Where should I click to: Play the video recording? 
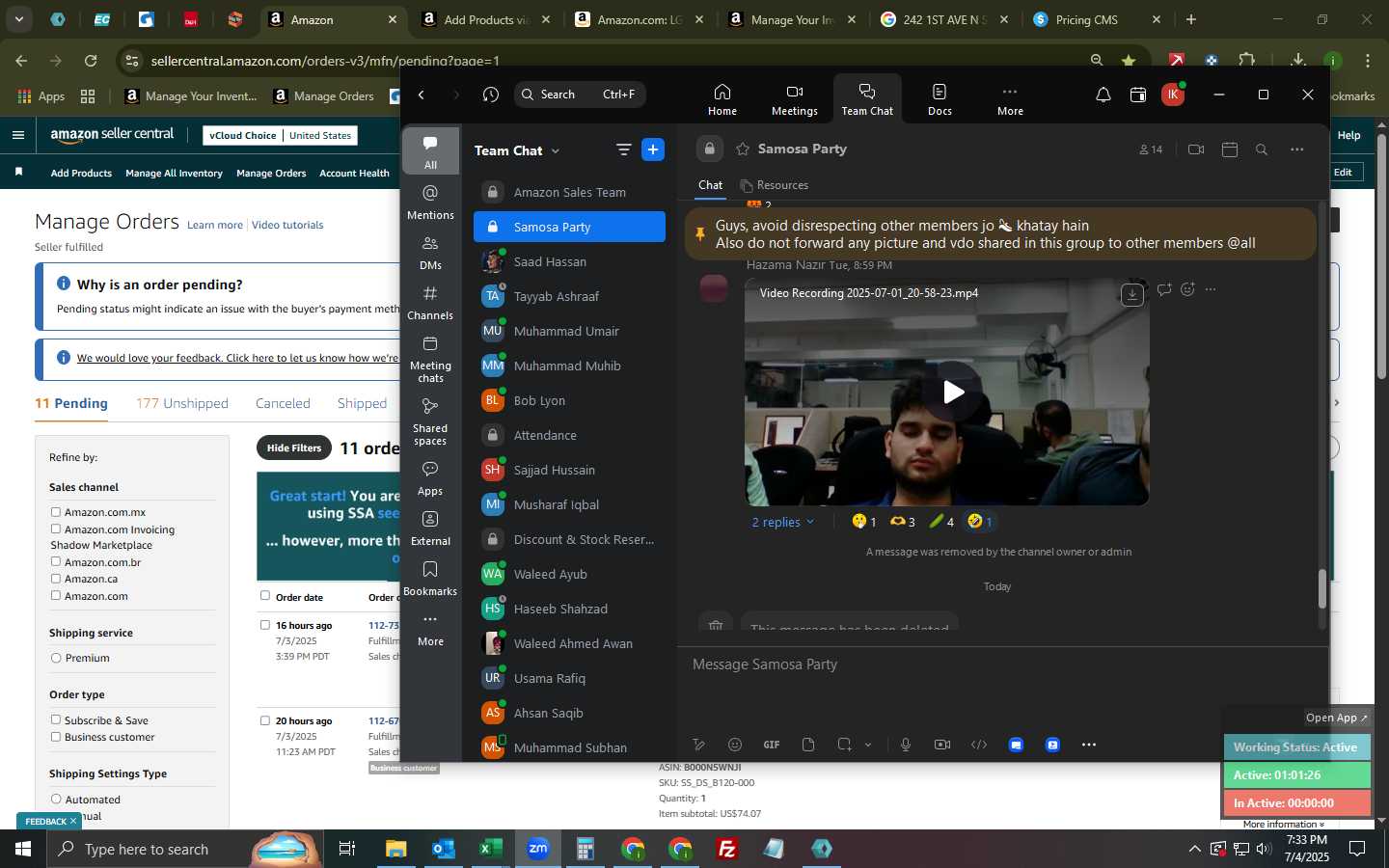click(x=953, y=392)
